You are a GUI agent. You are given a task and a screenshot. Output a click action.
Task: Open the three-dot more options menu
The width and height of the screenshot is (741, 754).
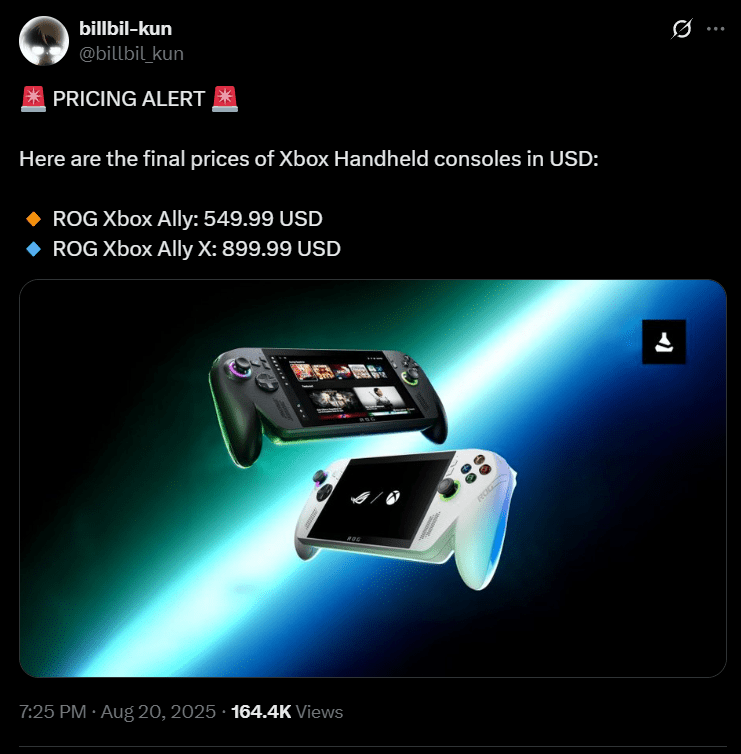(x=716, y=29)
